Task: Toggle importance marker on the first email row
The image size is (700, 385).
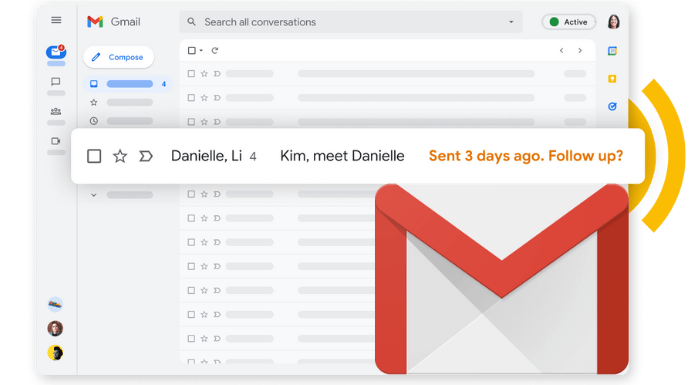Action: click(x=217, y=74)
